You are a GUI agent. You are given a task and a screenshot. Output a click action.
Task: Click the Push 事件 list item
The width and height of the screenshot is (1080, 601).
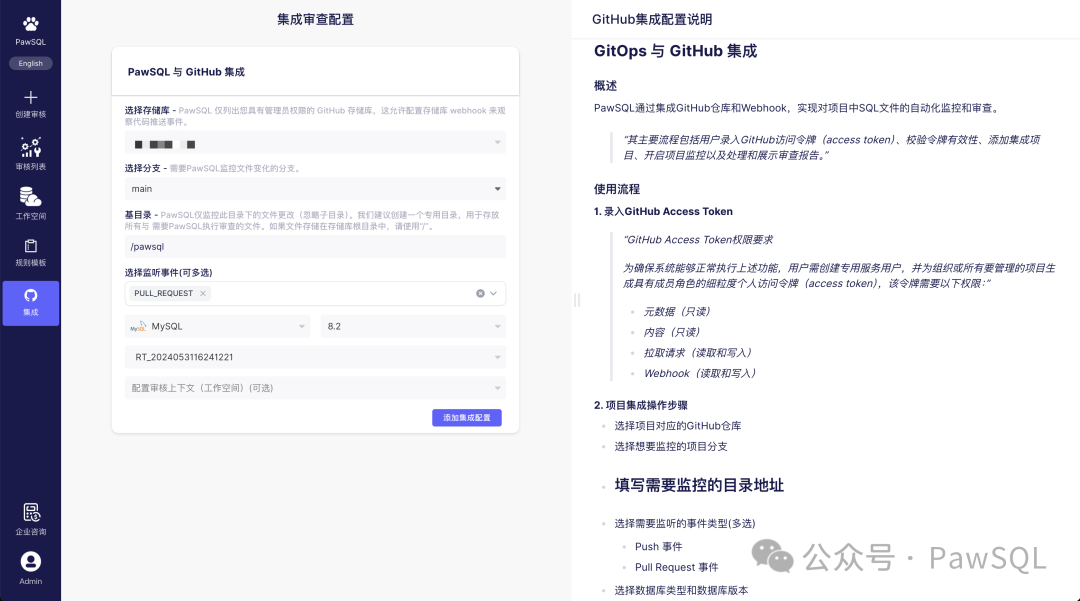point(658,547)
